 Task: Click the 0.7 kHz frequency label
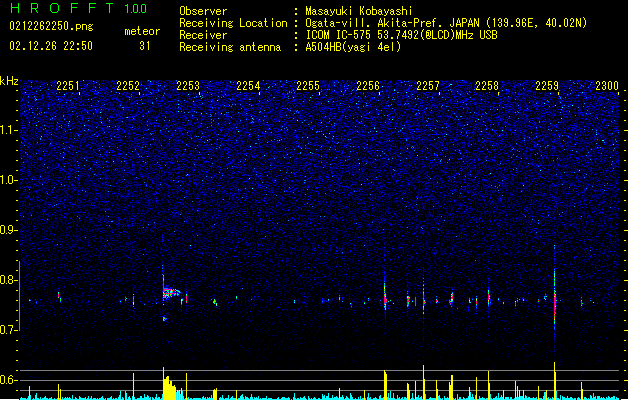pyautogui.click(x=9, y=330)
